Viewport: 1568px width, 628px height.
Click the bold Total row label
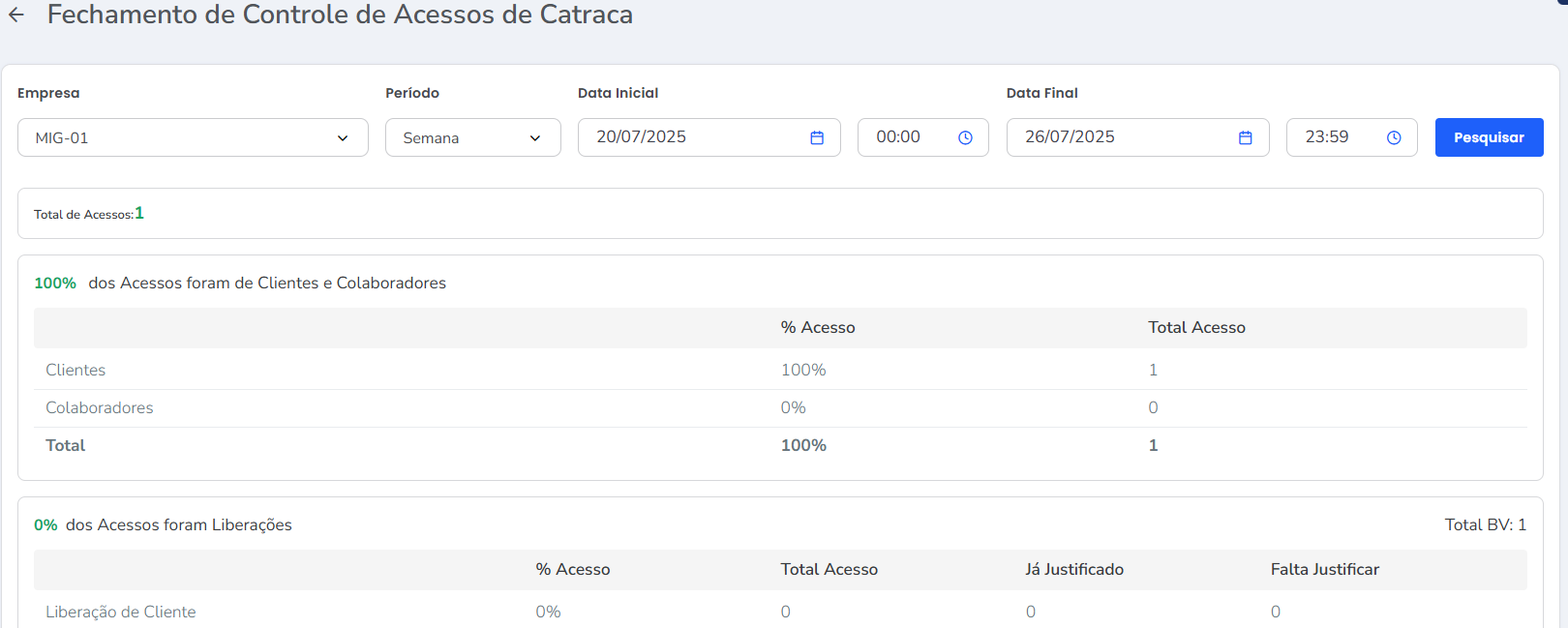click(x=66, y=445)
